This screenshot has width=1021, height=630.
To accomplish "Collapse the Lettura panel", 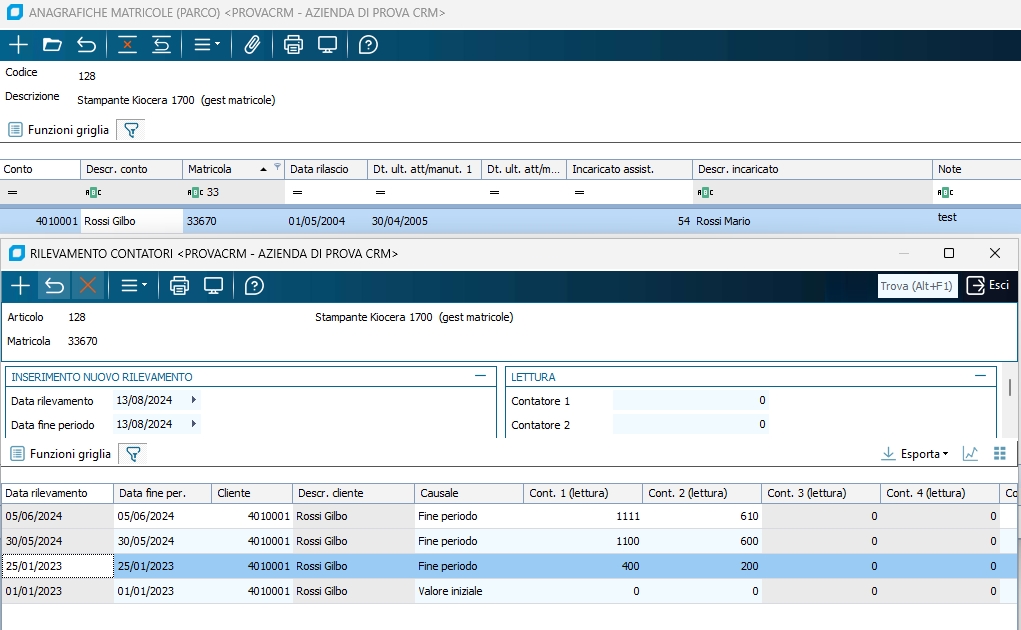I will point(982,376).
